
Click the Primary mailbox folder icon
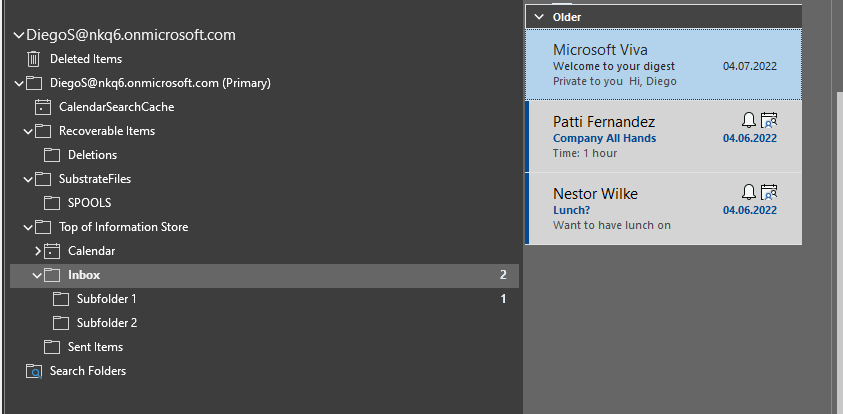pos(33,83)
